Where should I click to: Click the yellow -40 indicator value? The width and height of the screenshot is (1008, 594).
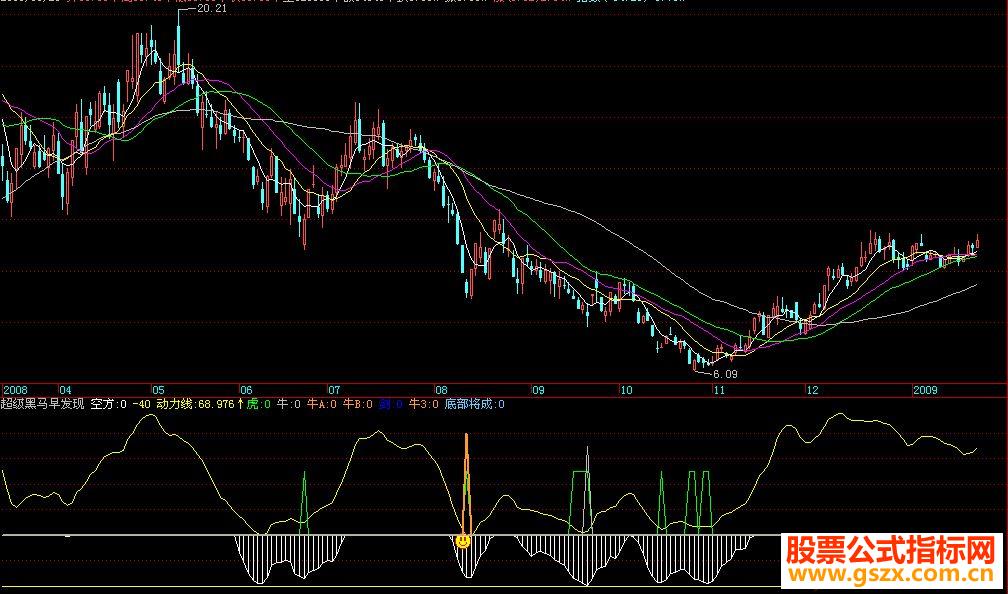coord(141,404)
